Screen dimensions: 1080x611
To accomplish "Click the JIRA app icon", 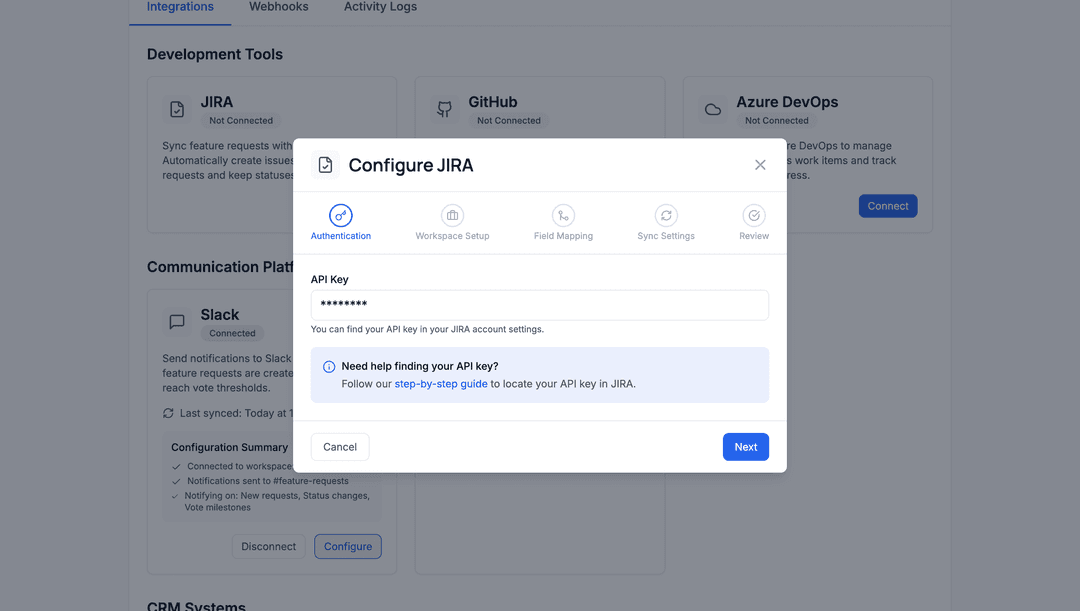I will coord(177,108).
